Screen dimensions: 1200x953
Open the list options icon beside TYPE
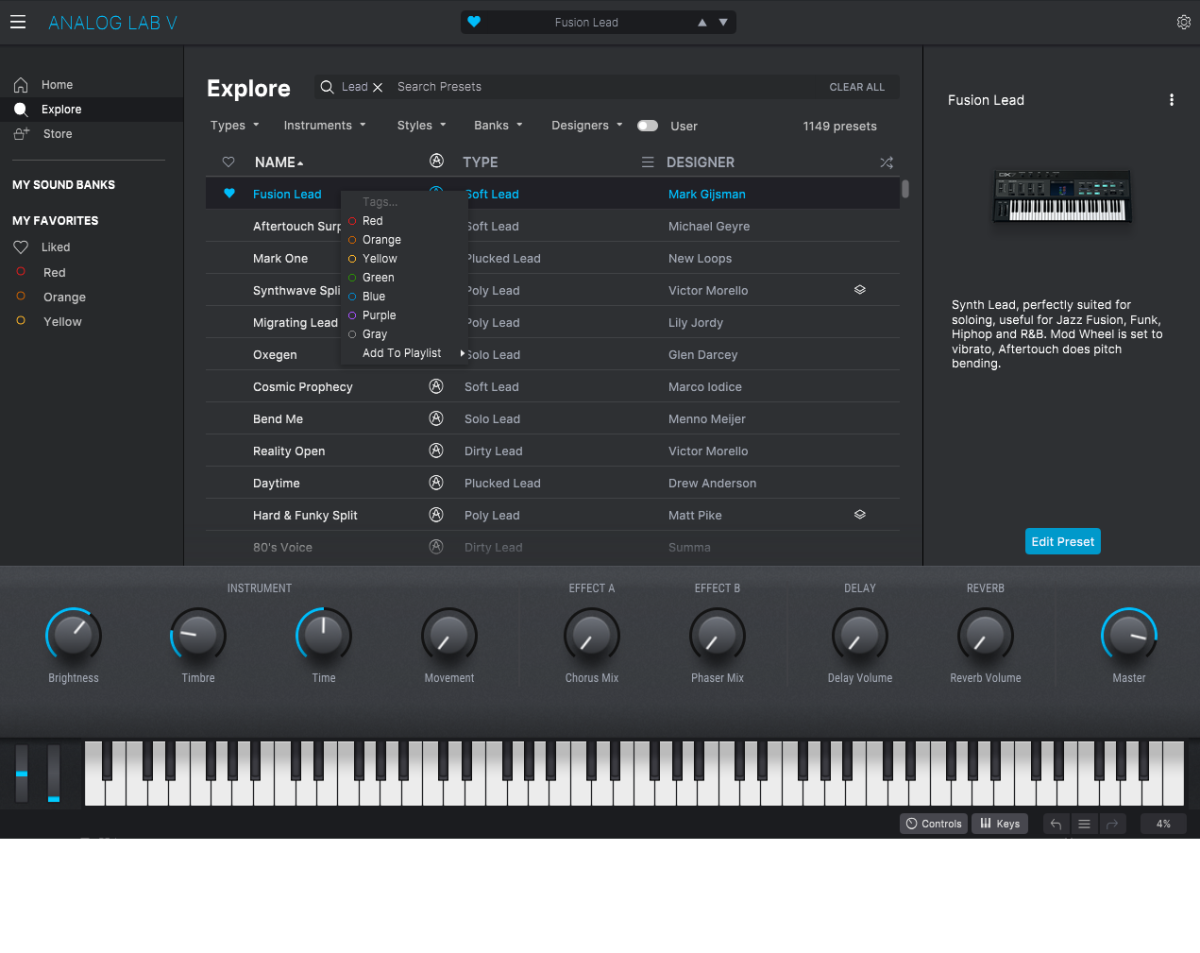647,162
